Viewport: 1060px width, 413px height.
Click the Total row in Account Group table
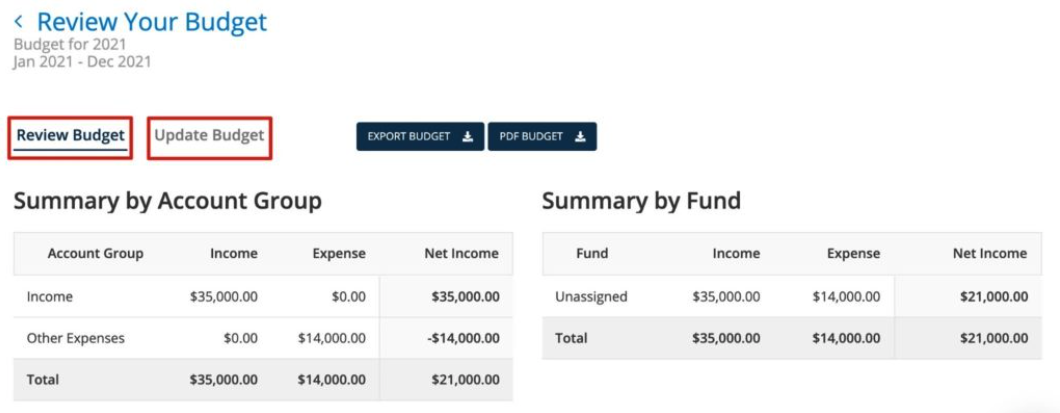pos(263,380)
